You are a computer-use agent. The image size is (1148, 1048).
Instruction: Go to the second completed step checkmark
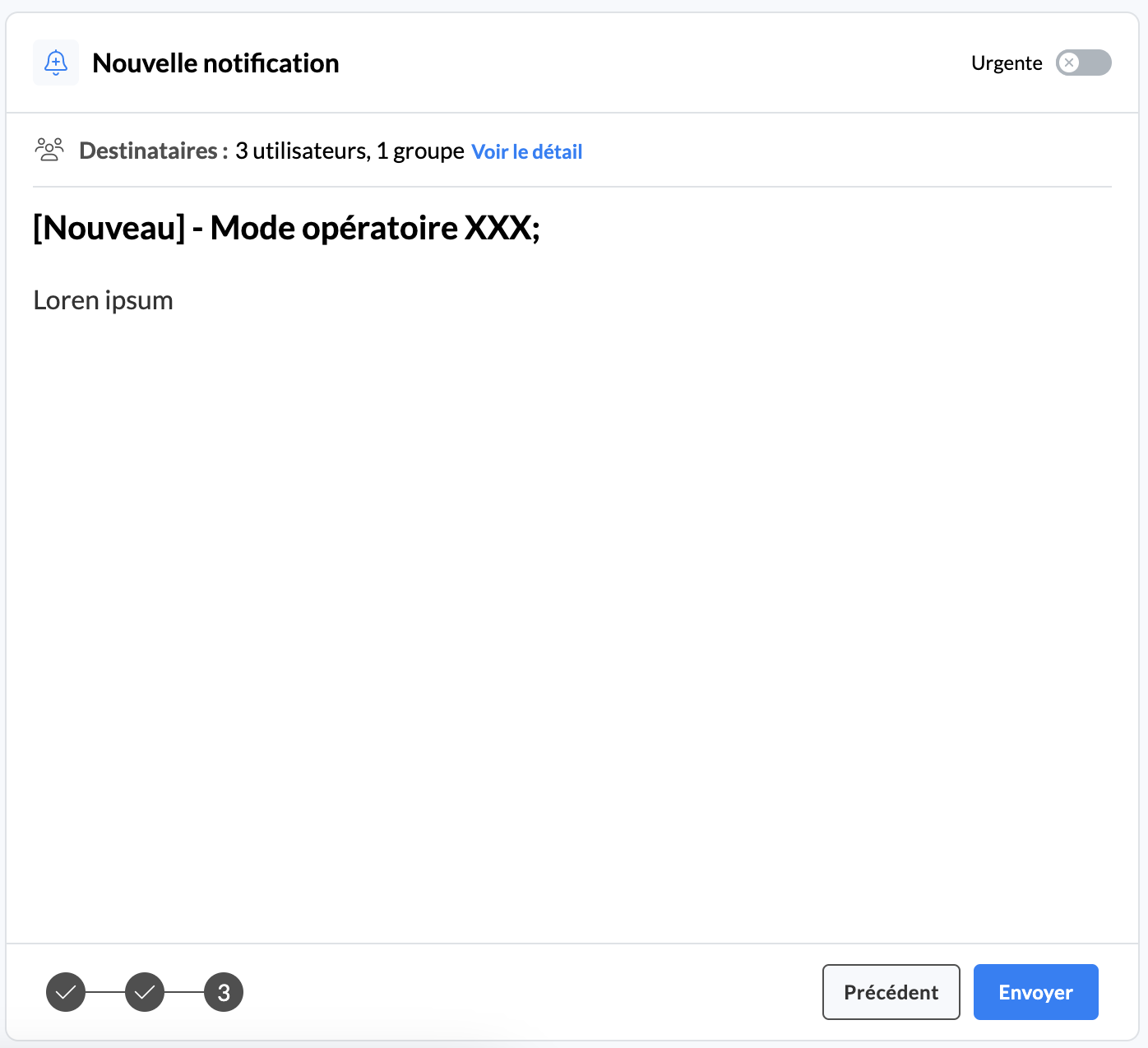(145, 992)
